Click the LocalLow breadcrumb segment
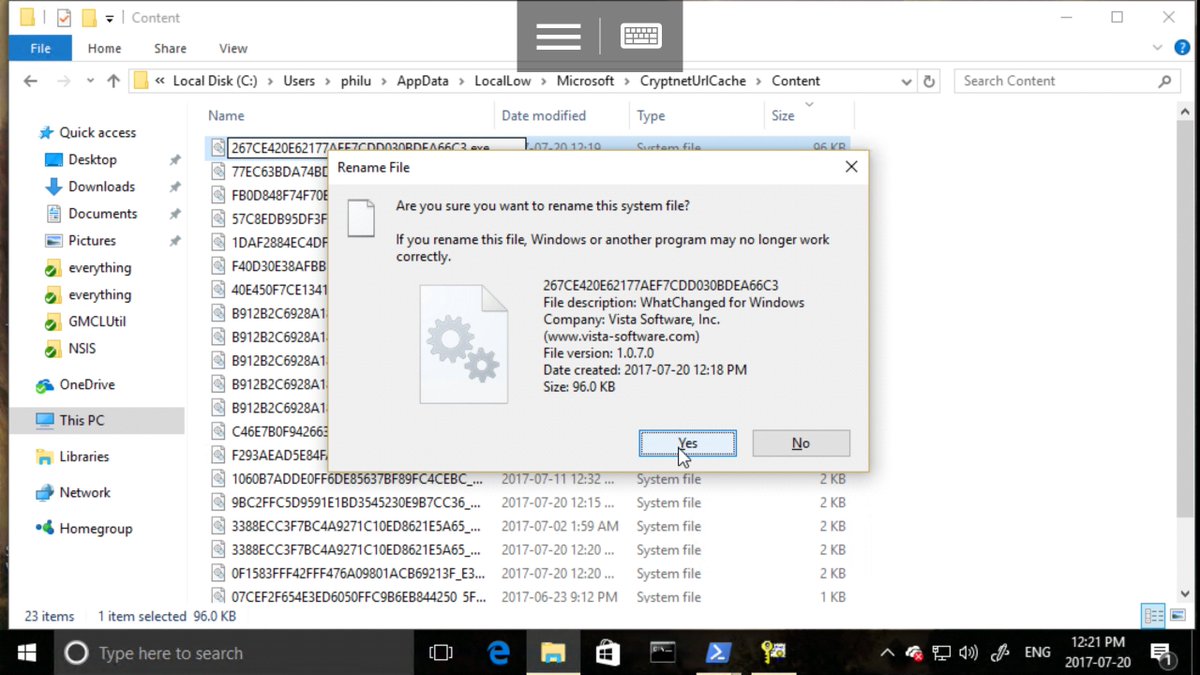The height and width of the screenshot is (675, 1200). pos(504,81)
